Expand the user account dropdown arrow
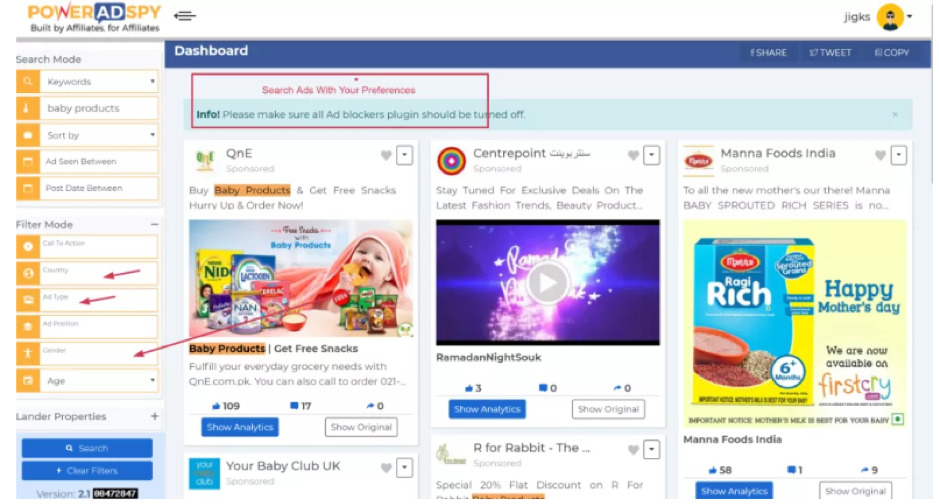The height and width of the screenshot is (504, 939). pos(910,17)
